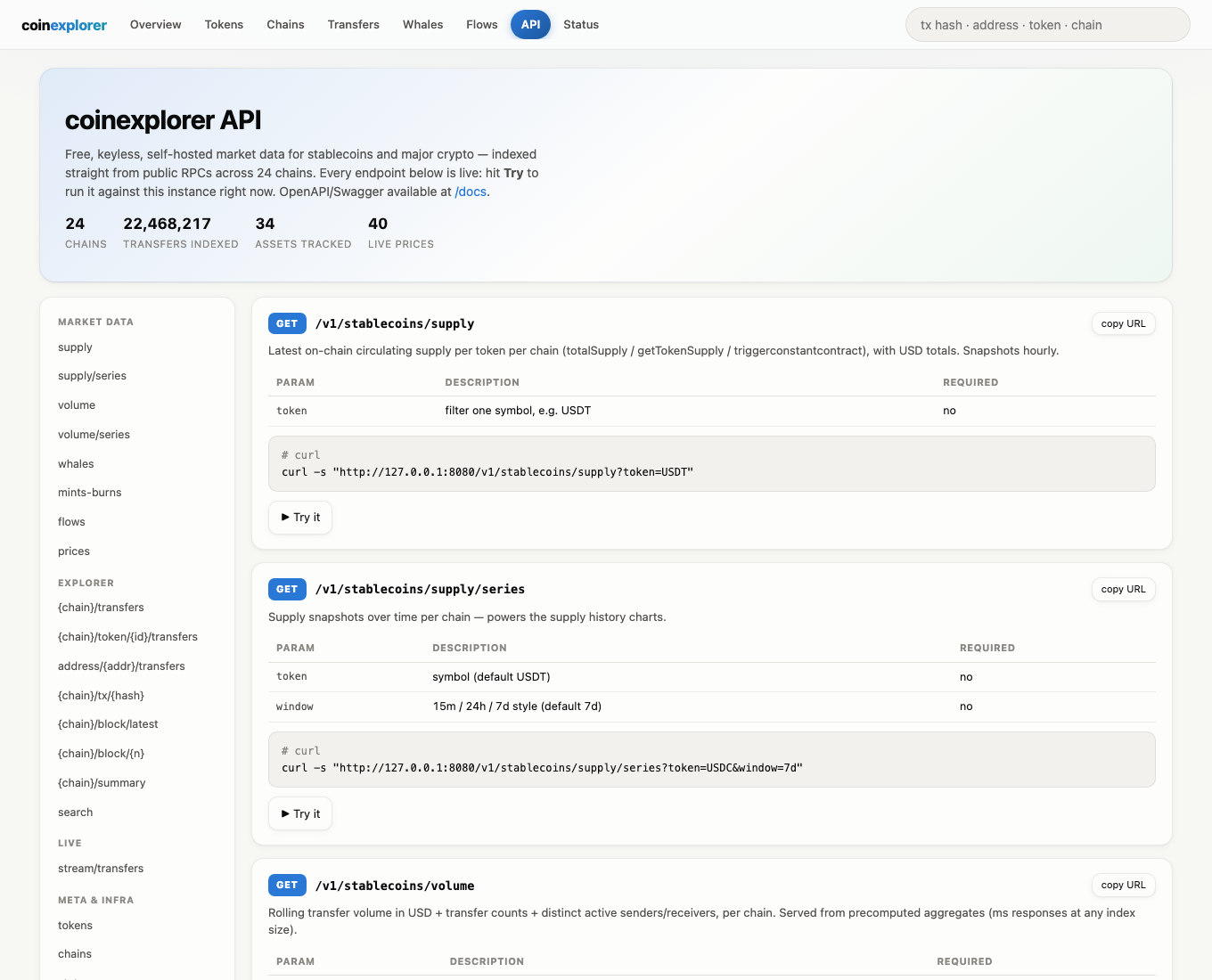Viewport: 1212px width, 980px height.
Task: Copy URL for /v1/stablecoins/supply endpoint
Action: (x=1123, y=323)
